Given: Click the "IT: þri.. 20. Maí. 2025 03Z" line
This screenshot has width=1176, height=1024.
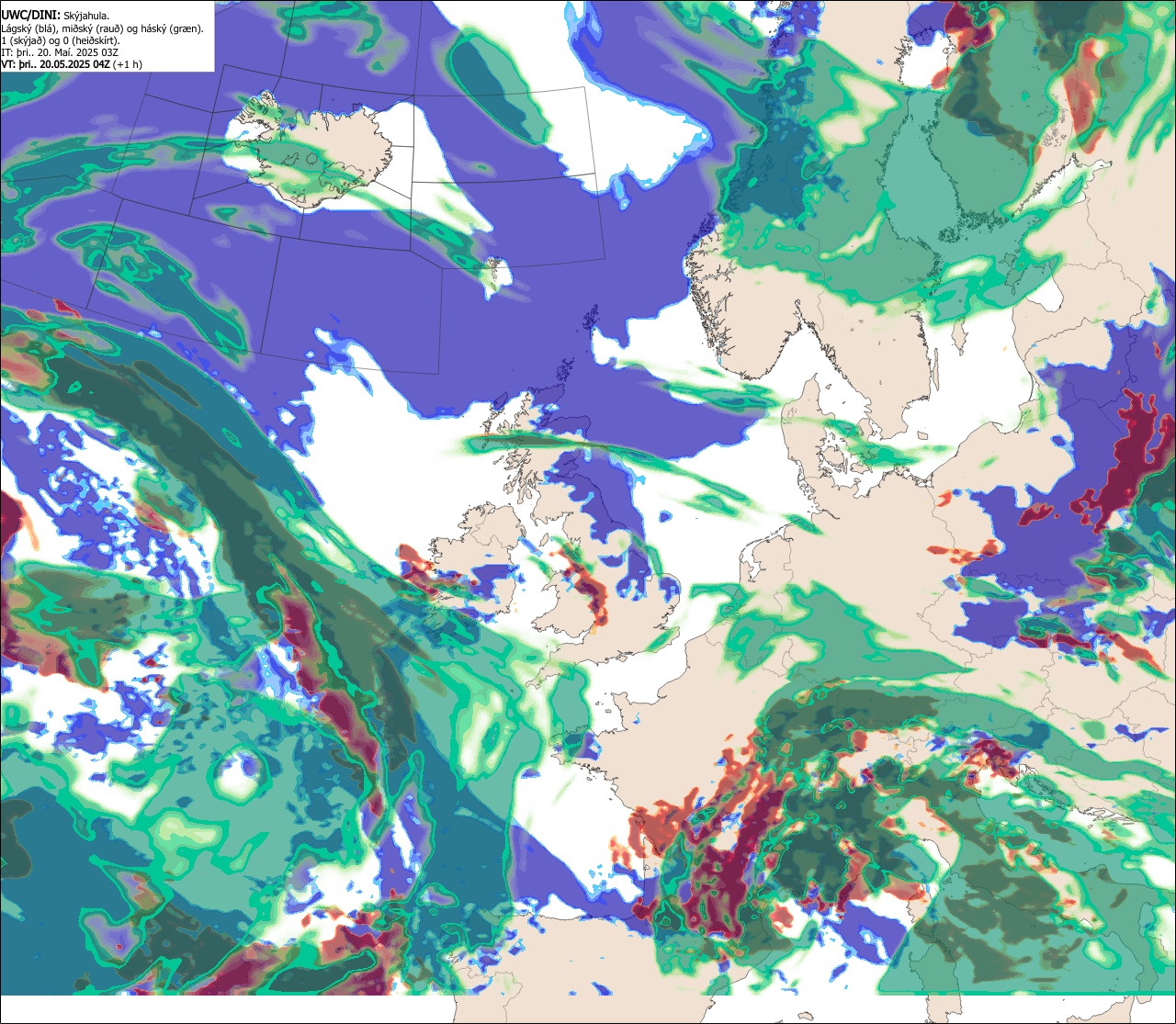Looking at the screenshot, I should coord(60,52).
